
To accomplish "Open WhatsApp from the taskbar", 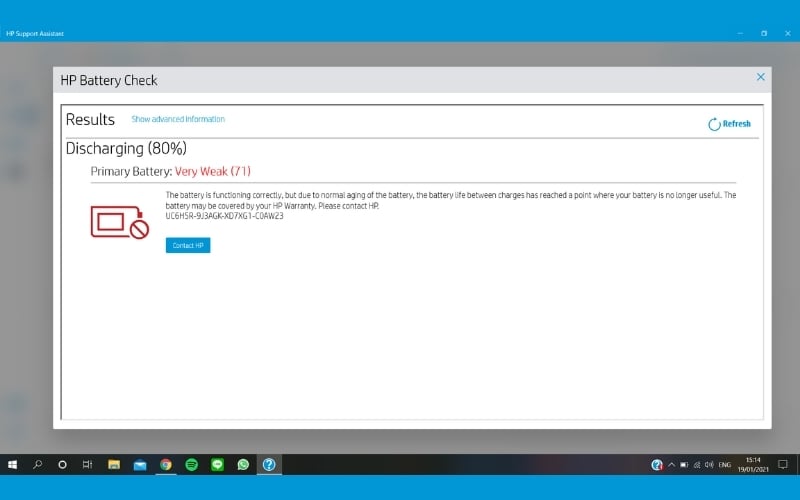I will point(243,465).
